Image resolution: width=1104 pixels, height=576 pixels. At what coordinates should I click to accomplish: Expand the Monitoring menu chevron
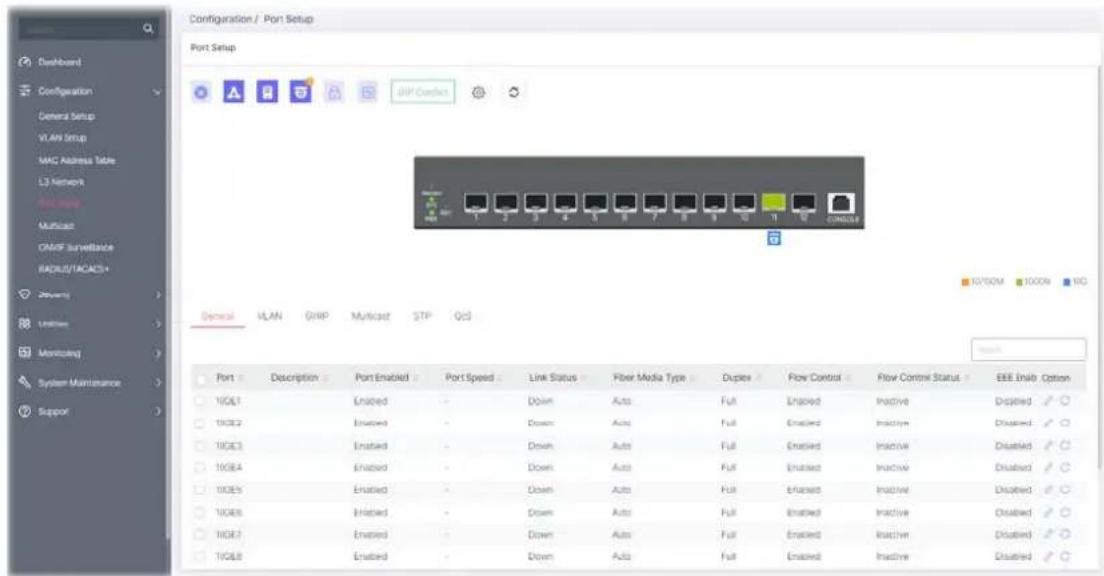pyautogui.click(x=158, y=353)
